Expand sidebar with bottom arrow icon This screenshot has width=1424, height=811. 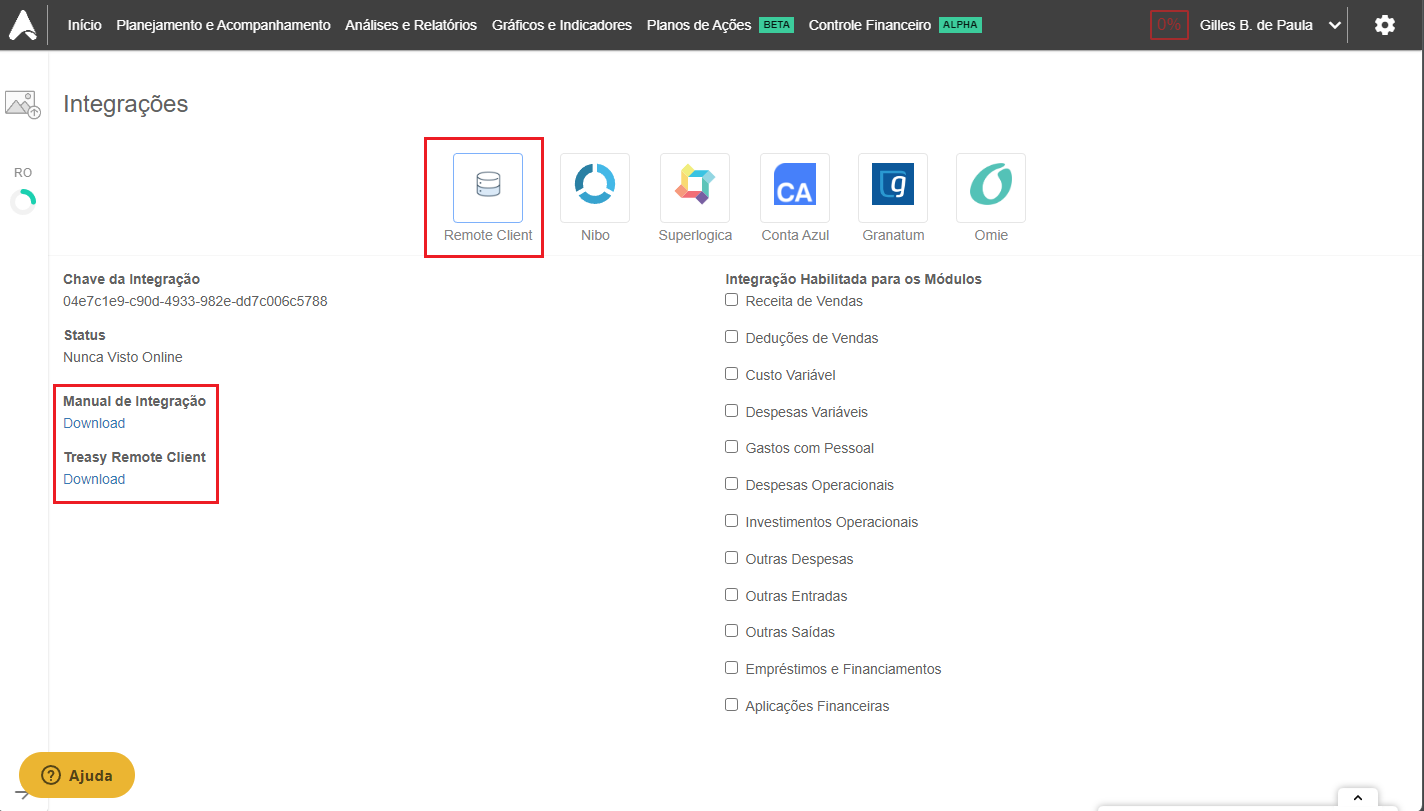[x=21, y=793]
